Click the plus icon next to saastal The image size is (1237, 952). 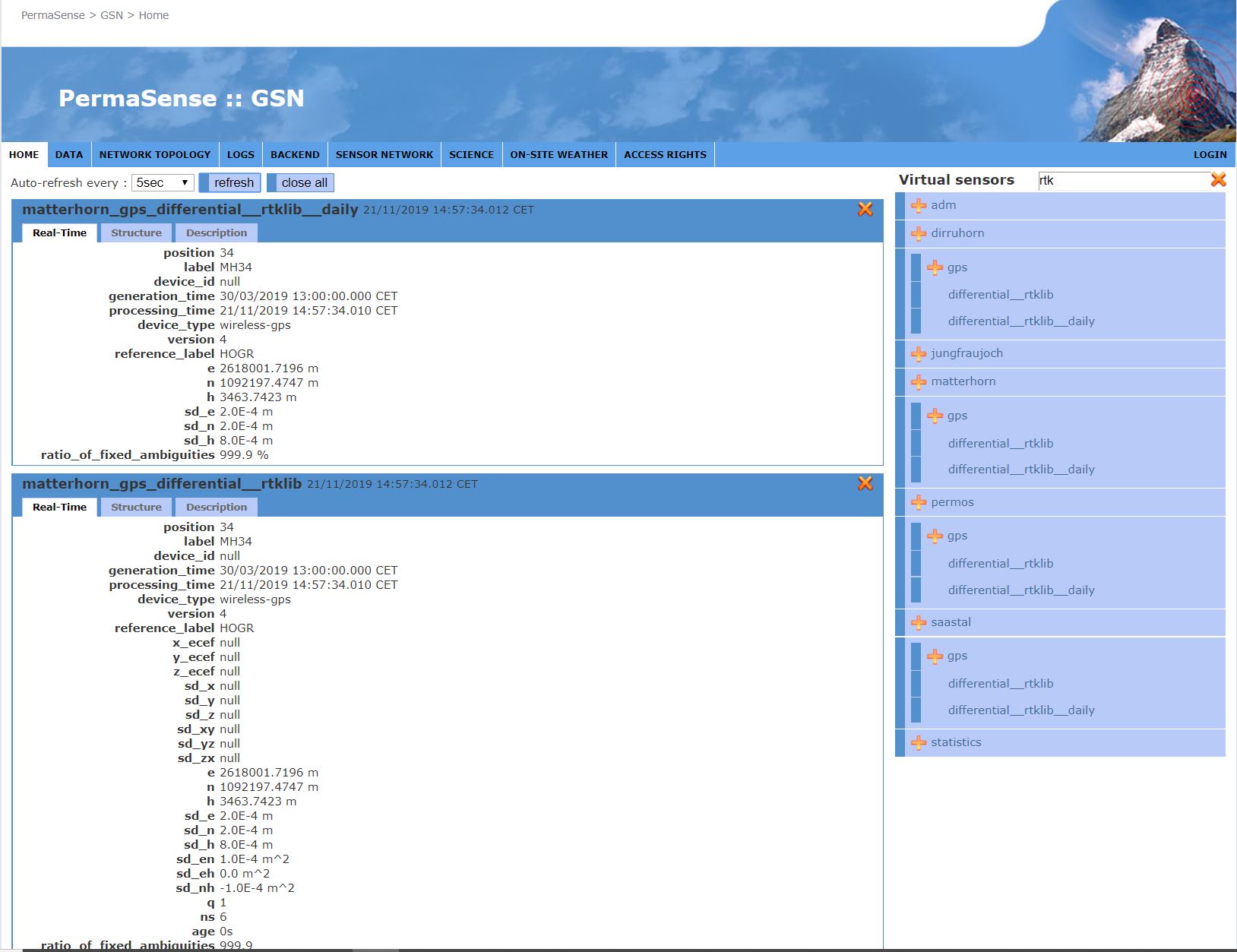point(919,623)
